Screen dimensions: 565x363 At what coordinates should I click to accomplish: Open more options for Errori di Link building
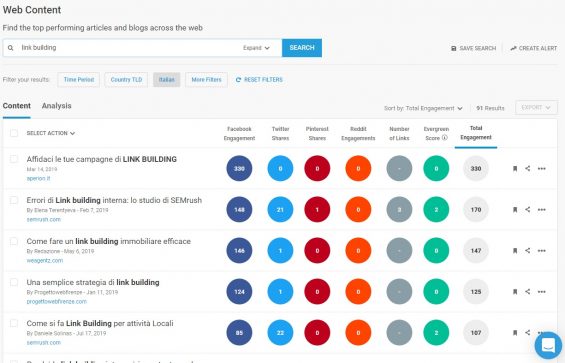pos(542,209)
